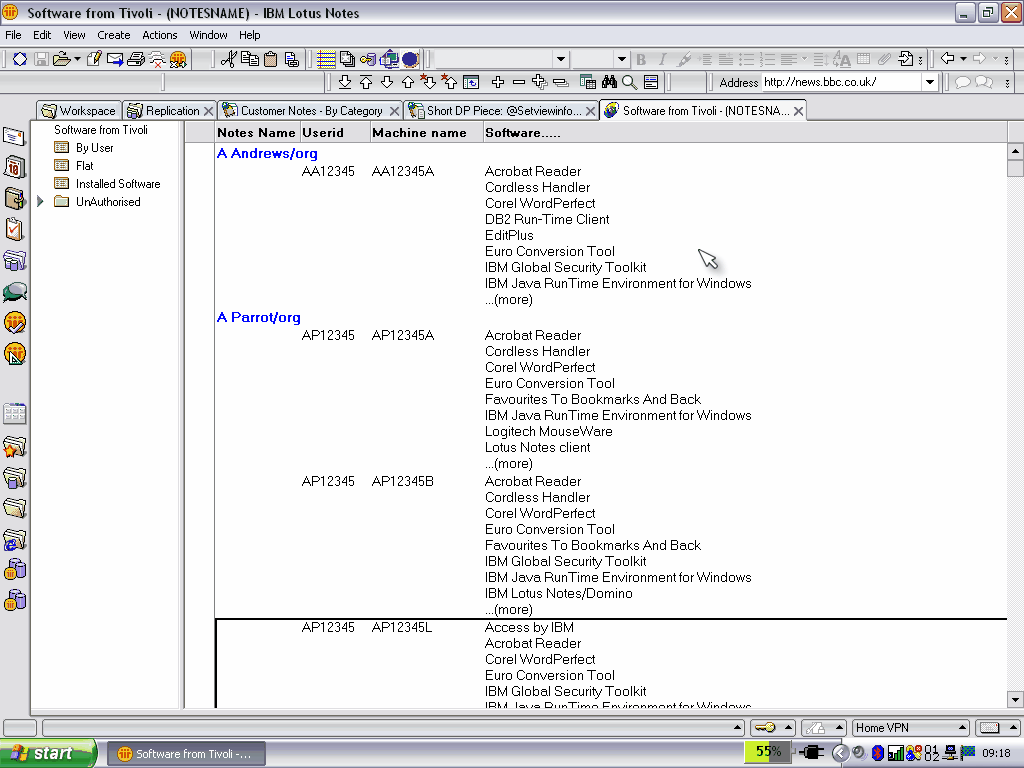1024x768 pixels.
Task: Open the Address bar URL dropdown
Action: [x=929, y=82]
